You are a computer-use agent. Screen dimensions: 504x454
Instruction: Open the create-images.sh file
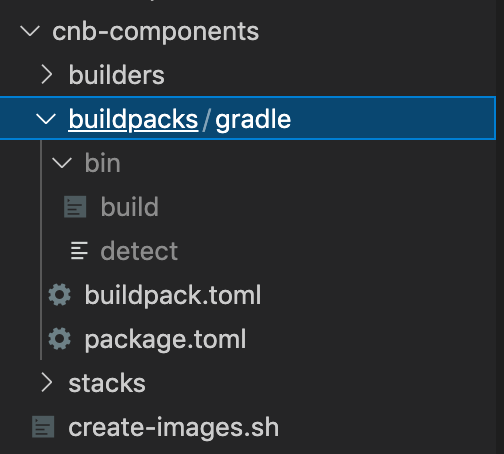coord(173,427)
